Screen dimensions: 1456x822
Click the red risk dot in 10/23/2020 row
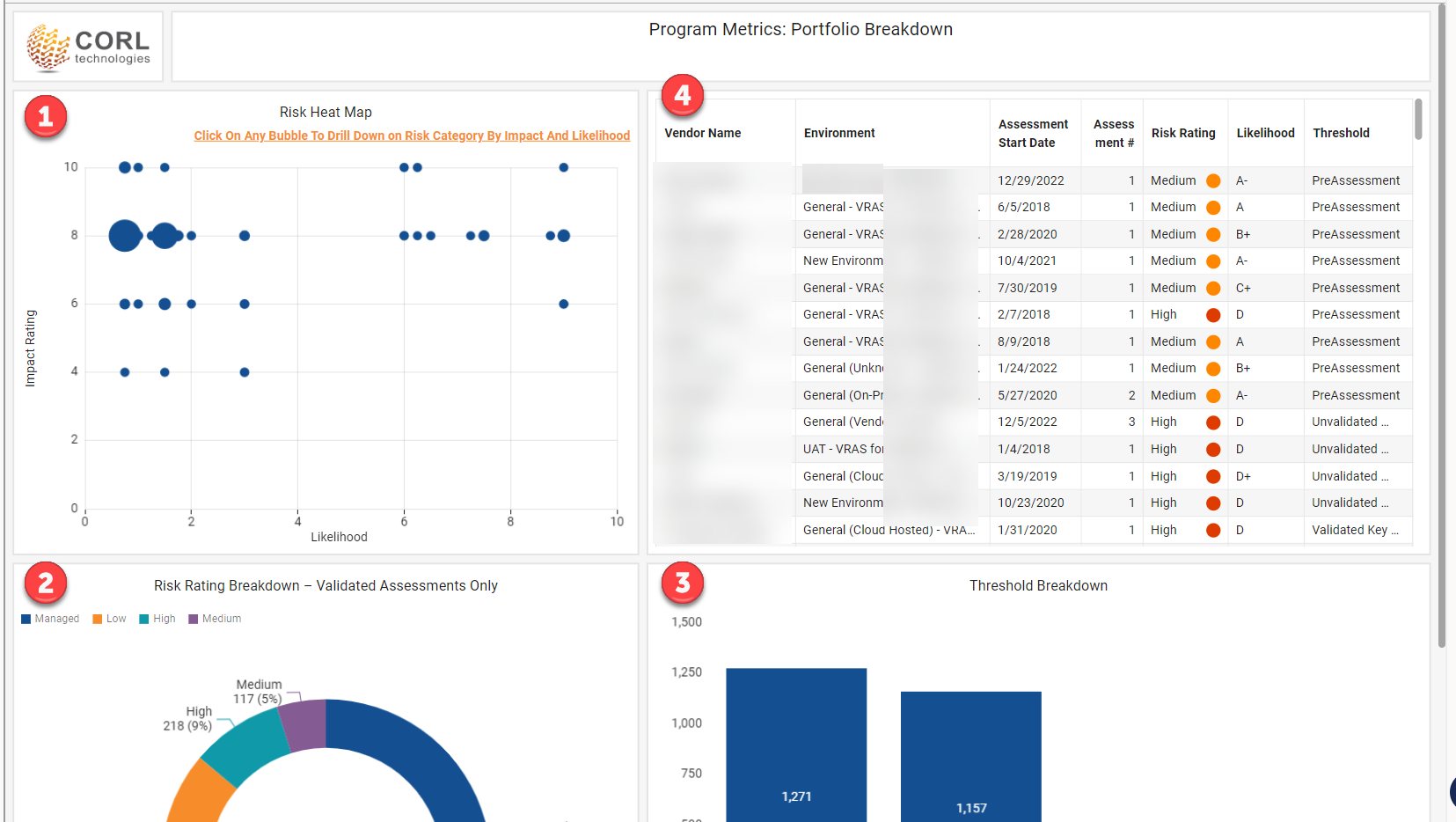coord(1213,503)
